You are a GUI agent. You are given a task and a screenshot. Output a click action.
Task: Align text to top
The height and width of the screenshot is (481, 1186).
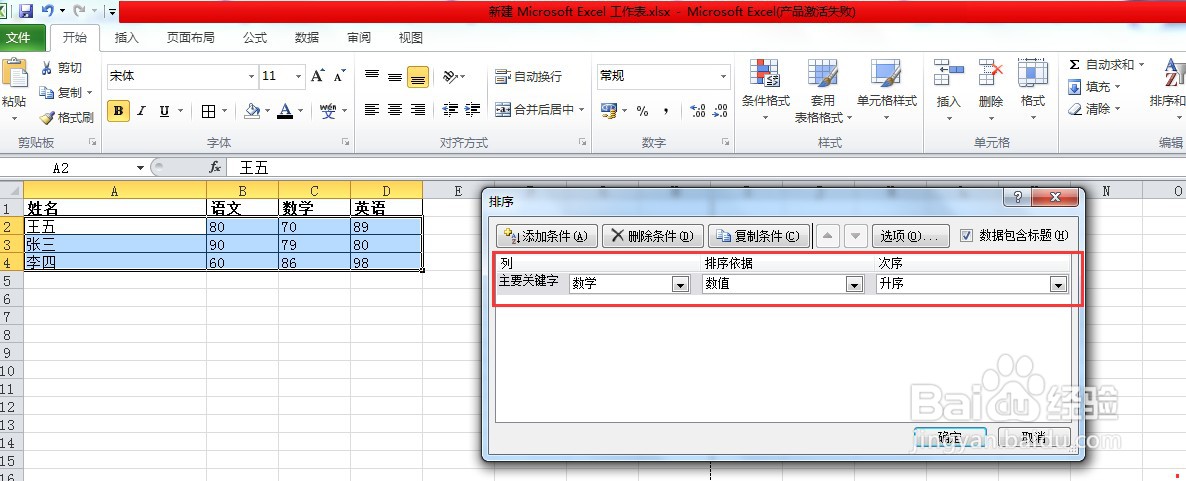coord(371,76)
